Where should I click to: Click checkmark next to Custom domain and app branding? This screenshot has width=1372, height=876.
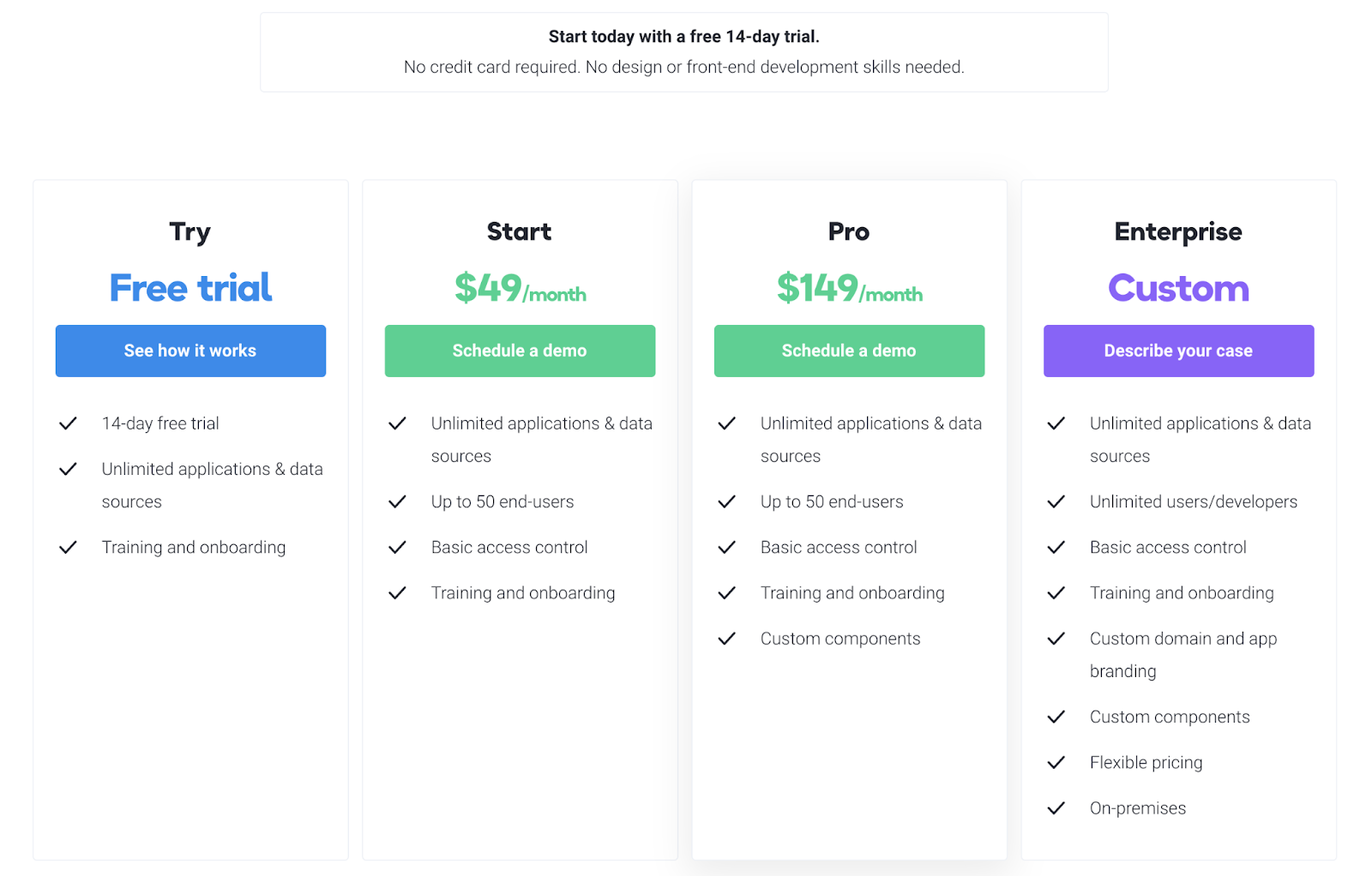point(1056,639)
